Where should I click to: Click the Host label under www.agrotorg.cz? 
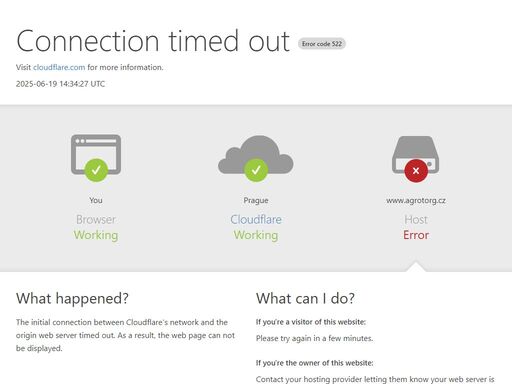click(416, 219)
